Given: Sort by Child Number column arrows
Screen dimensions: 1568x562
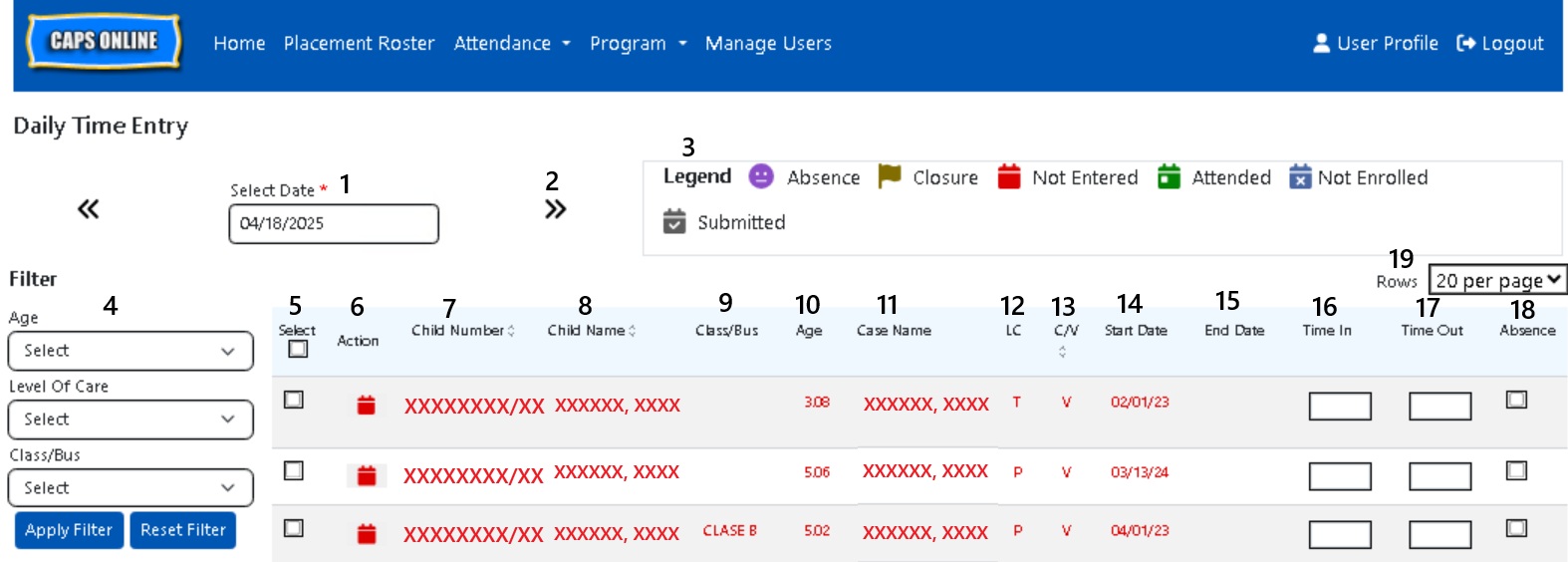Looking at the screenshot, I should (x=511, y=331).
